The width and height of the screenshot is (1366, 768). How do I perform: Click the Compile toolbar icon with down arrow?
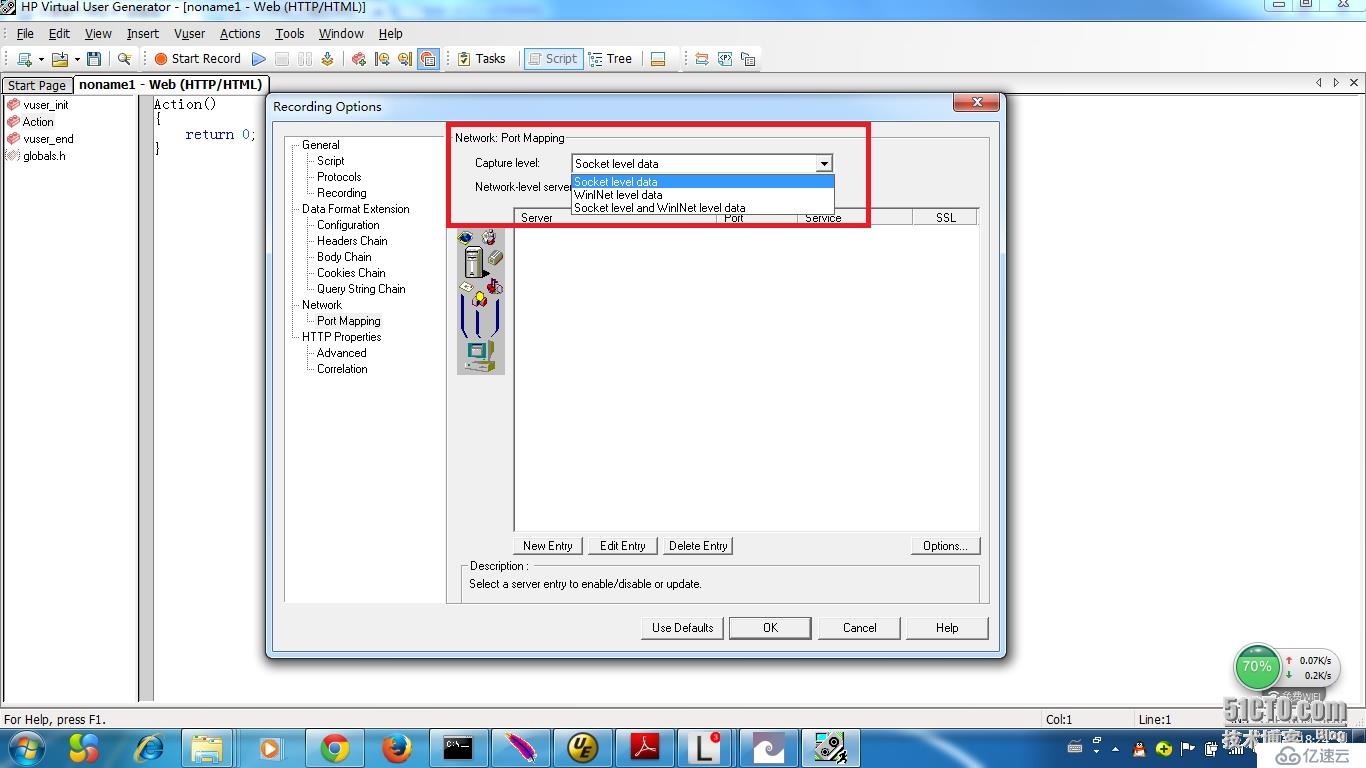coord(327,59)
